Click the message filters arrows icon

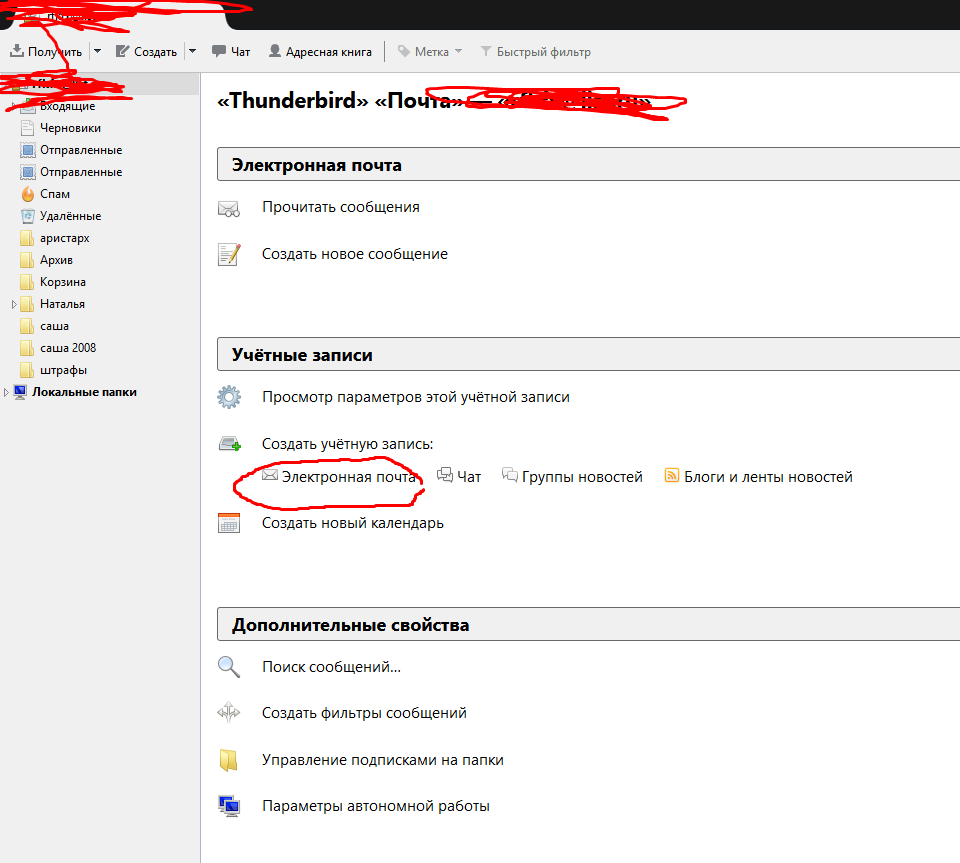click(x=228, y=712)
